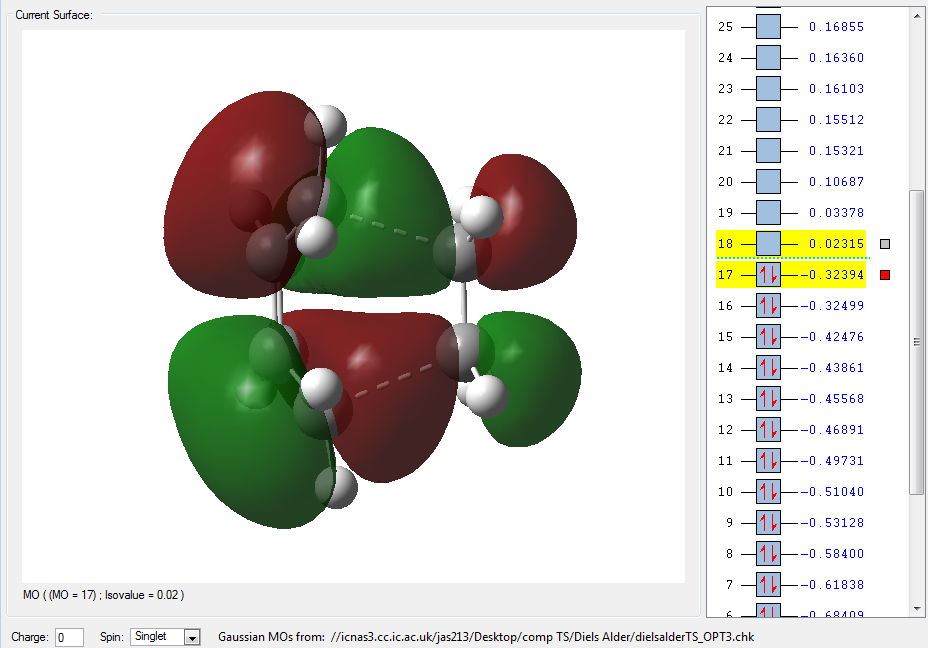928x648 pixels.
Task: Click energy value -0.58400
Action: pyautogui.click(x=832, y=553)
